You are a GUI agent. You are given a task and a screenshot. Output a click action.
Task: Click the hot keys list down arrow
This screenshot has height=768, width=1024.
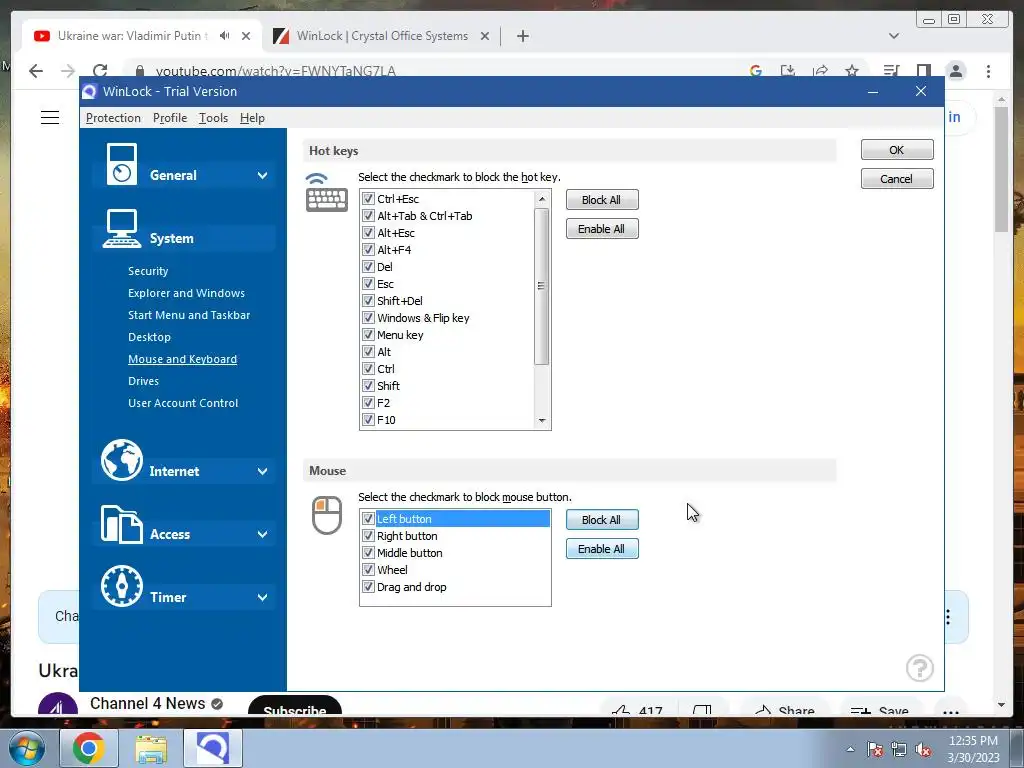tap(541, 421)
